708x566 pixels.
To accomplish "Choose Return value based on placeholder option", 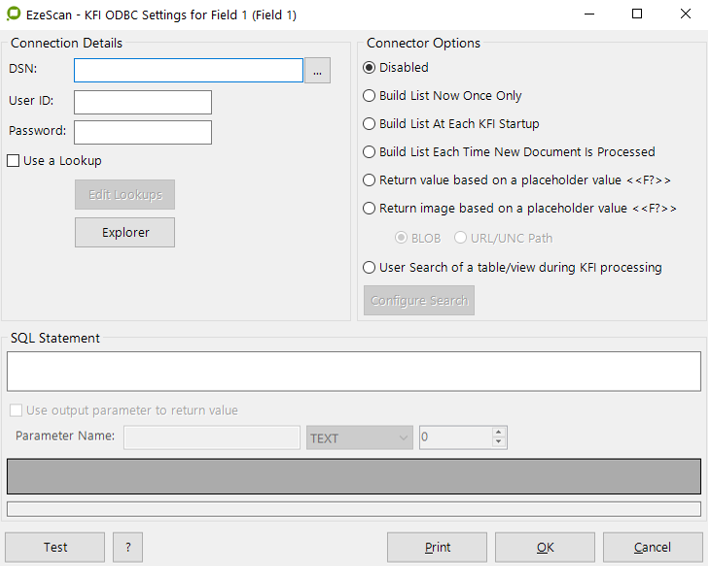I will (x=370, y=180).
